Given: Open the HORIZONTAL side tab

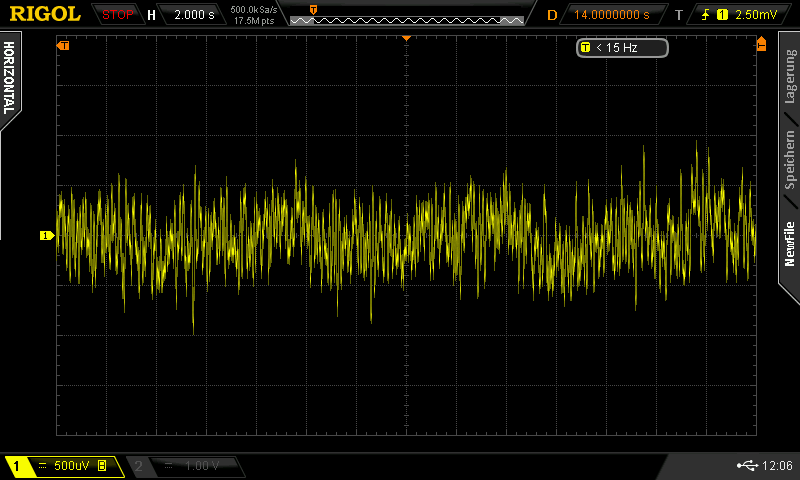Looking at the screenshot, I should coord(9,78).
